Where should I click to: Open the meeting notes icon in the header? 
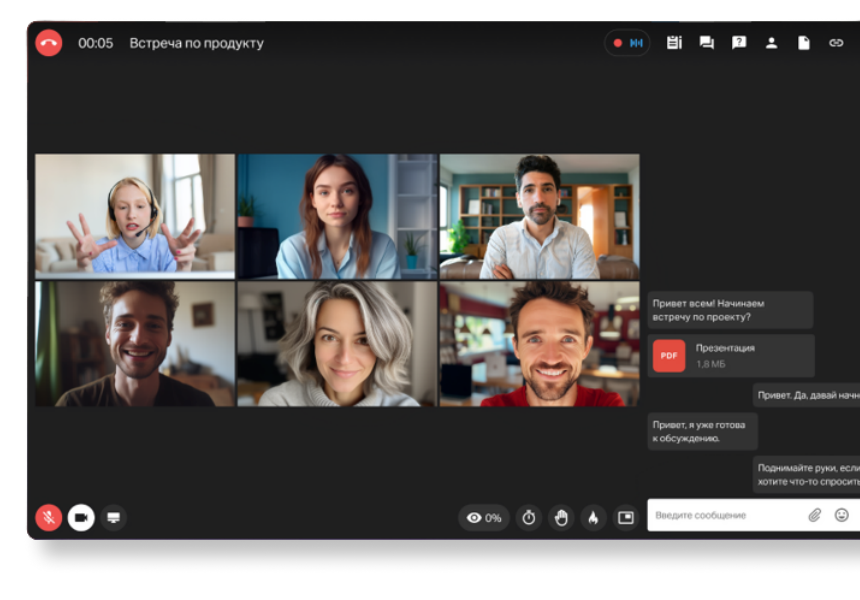(674, 43)
